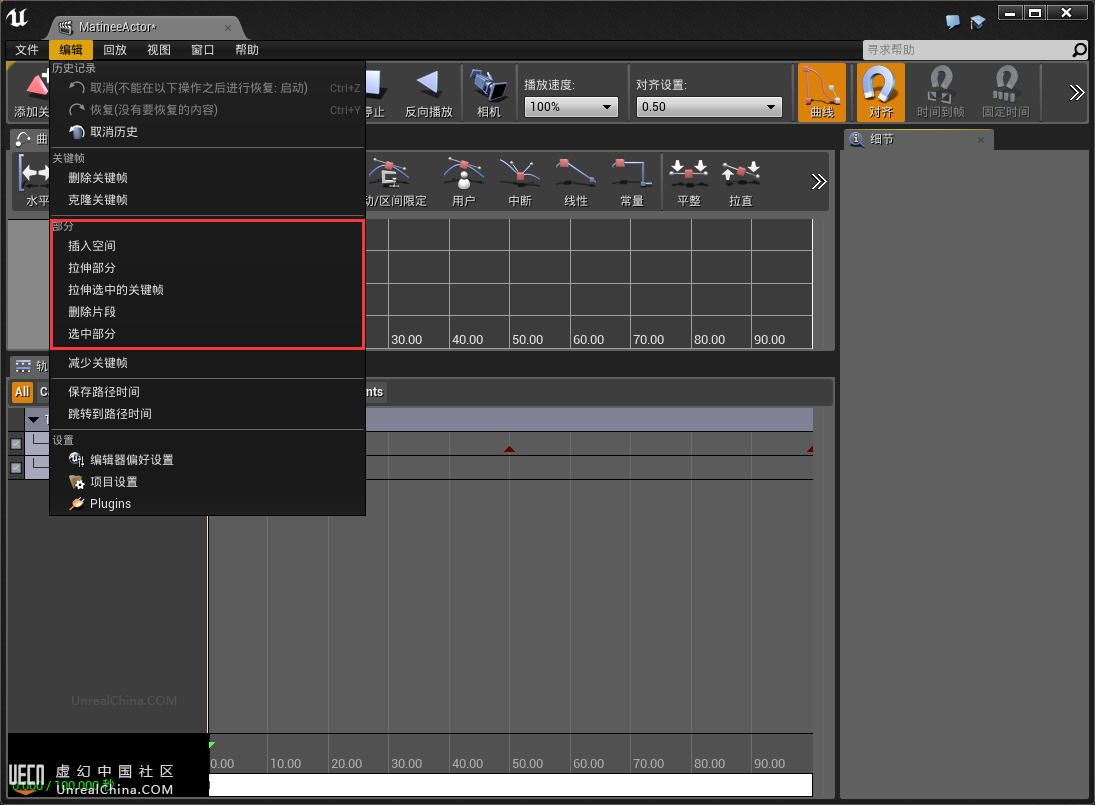The width and height of the screenshot is (1095, 805).
Task: Toggle the first track enable checkbox
Action: tap(16, 443)
